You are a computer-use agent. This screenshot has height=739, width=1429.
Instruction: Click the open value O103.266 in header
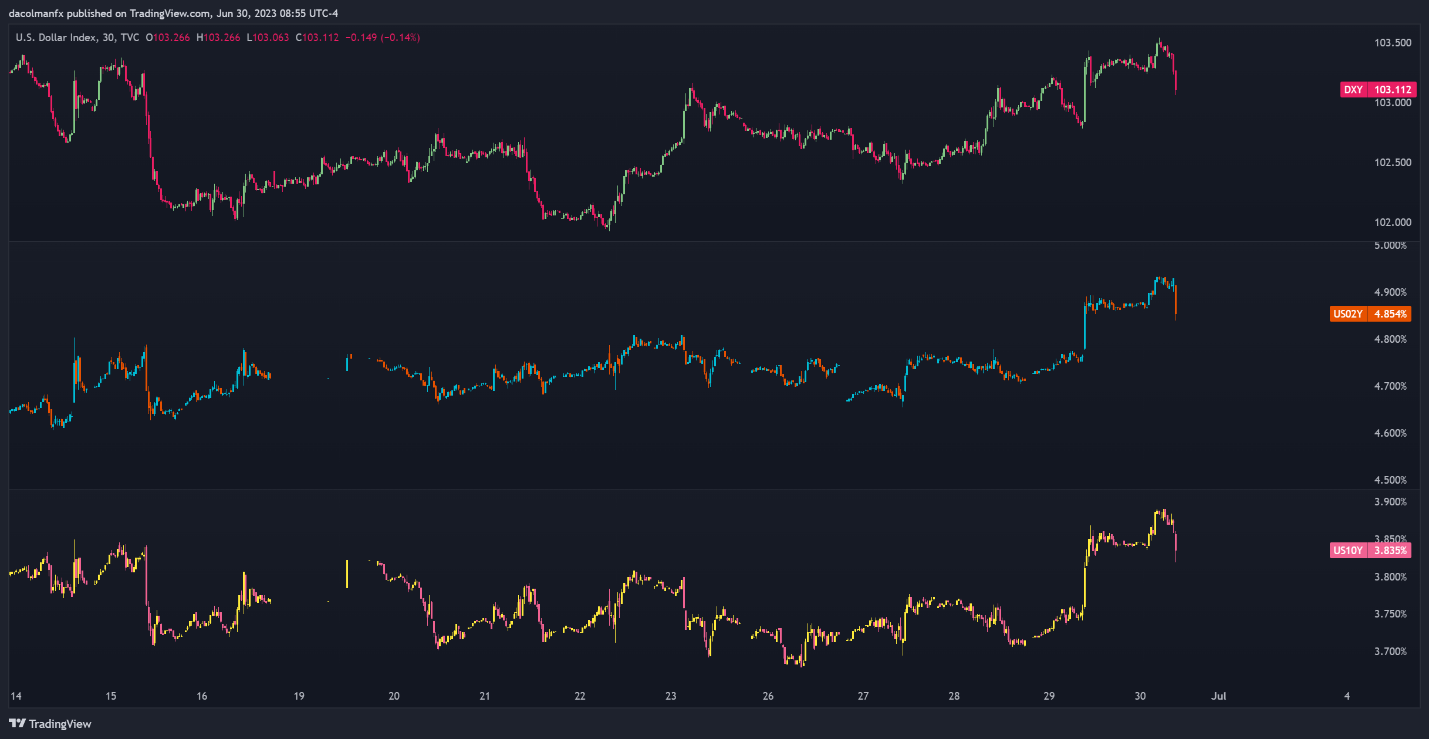pyautogui.click(x=170, y=37)
